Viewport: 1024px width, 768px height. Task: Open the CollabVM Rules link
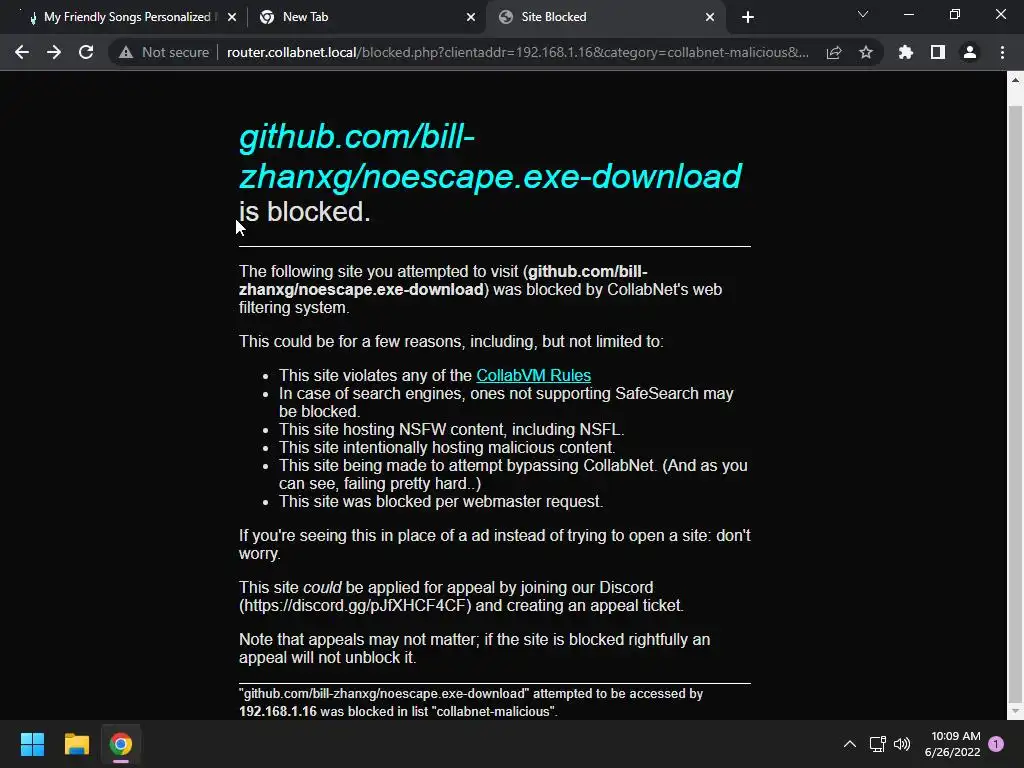[534, 376]
